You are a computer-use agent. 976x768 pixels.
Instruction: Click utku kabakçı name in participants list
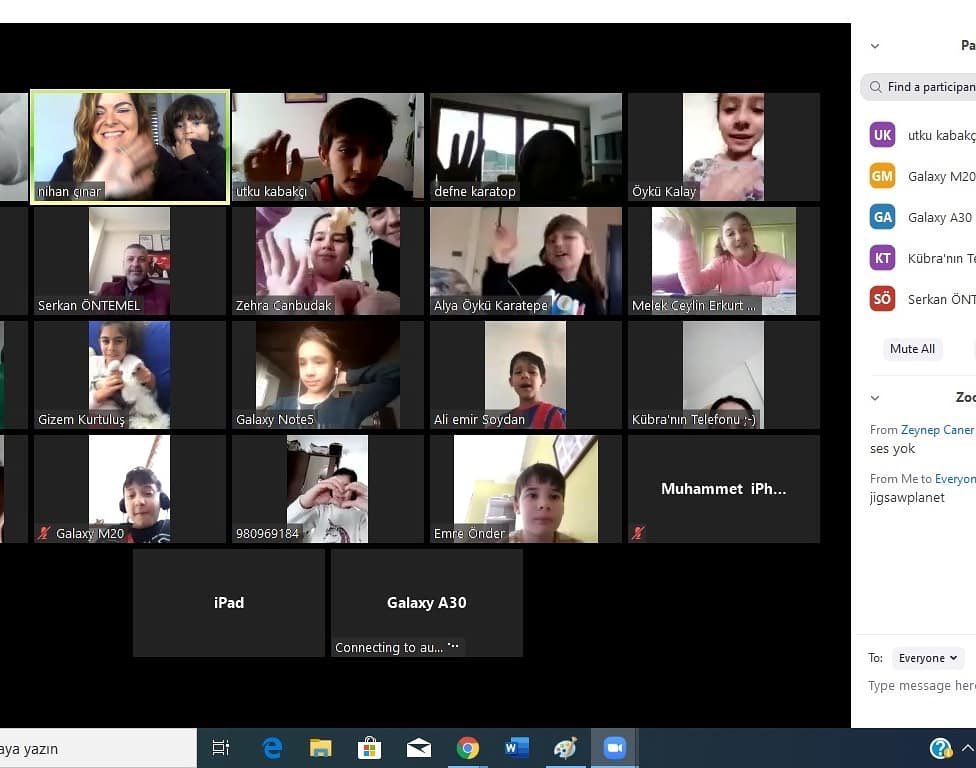click(x=941, y=135)
